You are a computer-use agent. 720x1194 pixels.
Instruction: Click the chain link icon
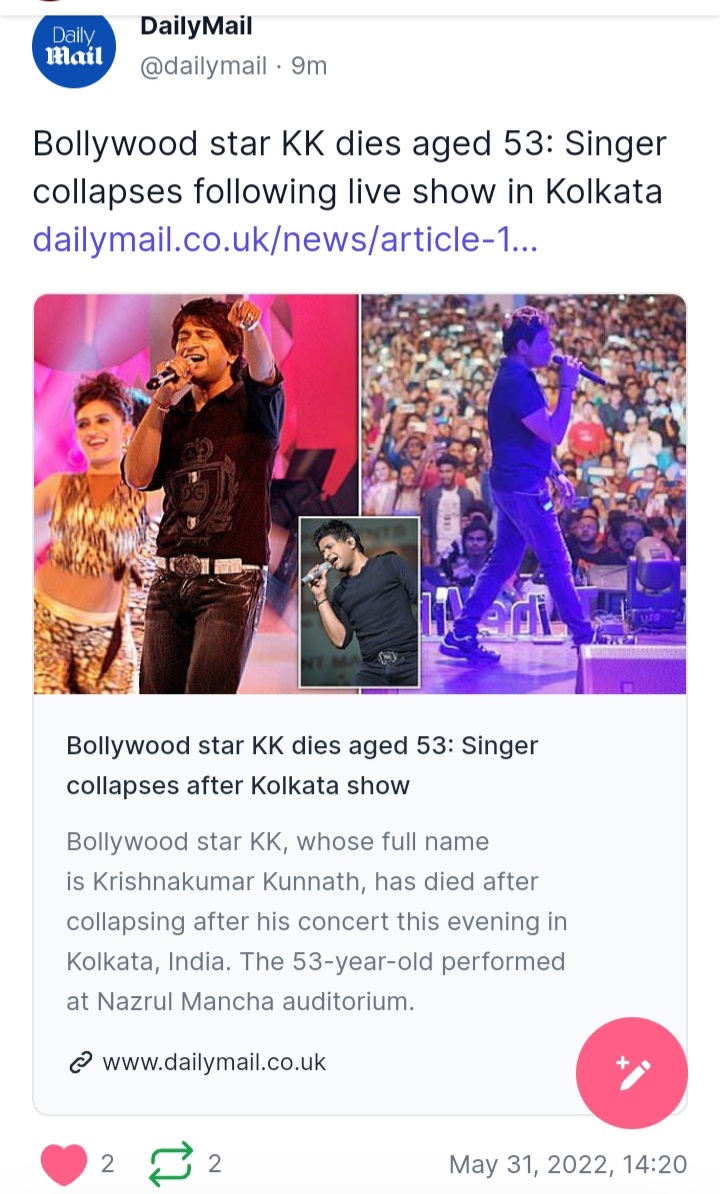(81, 1062)
